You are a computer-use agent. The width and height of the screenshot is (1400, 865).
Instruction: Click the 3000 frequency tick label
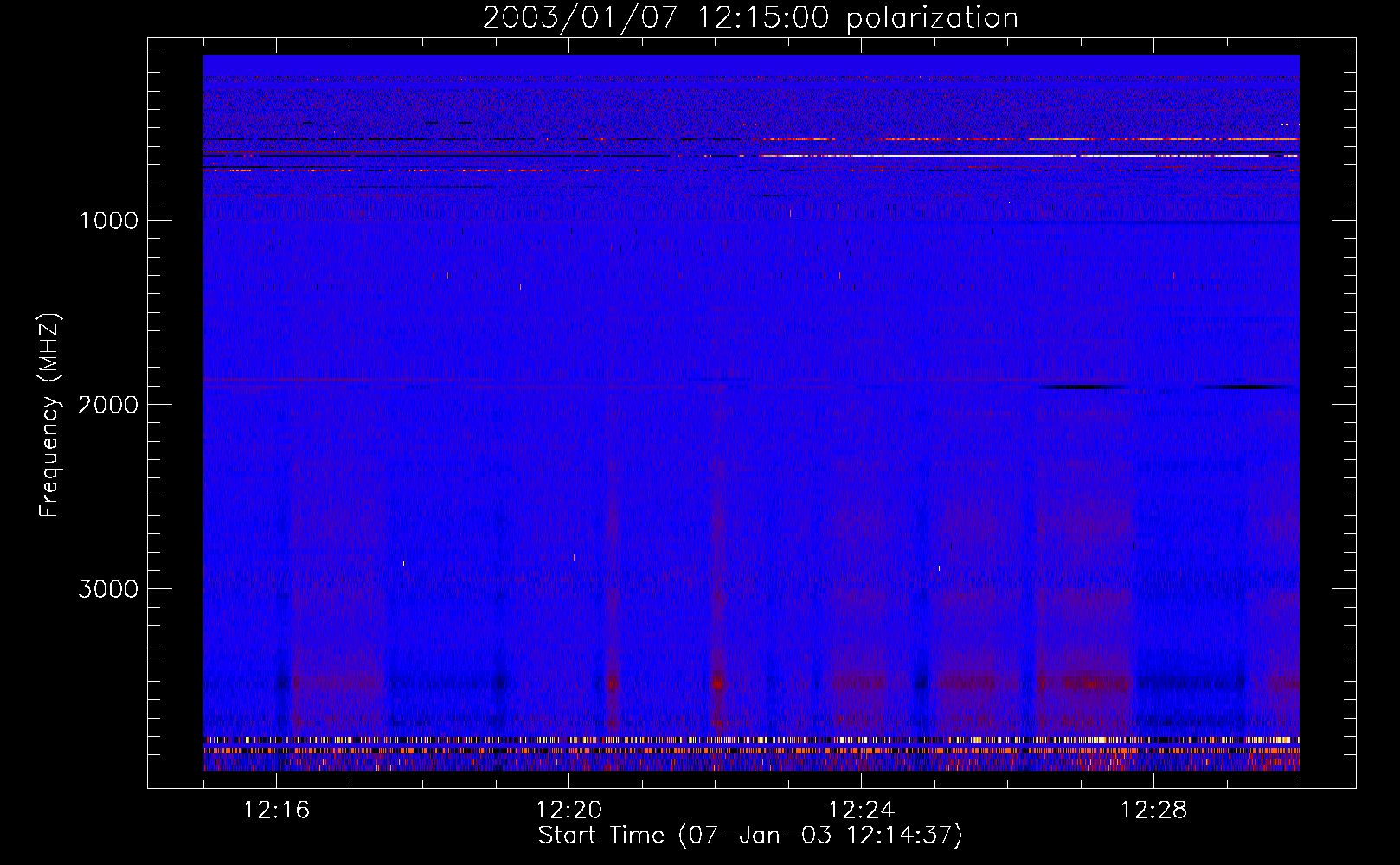coord(109,589)
